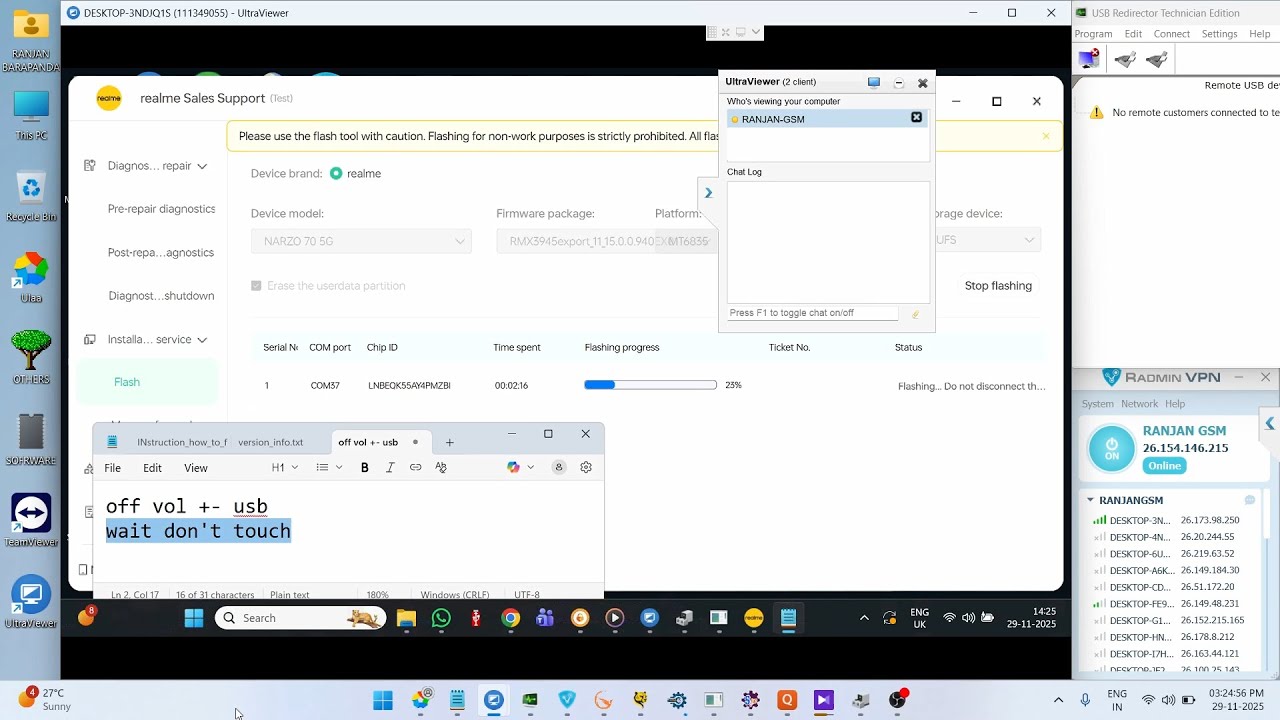Collapse the RANJANGSM network group

pos(1090,500)
